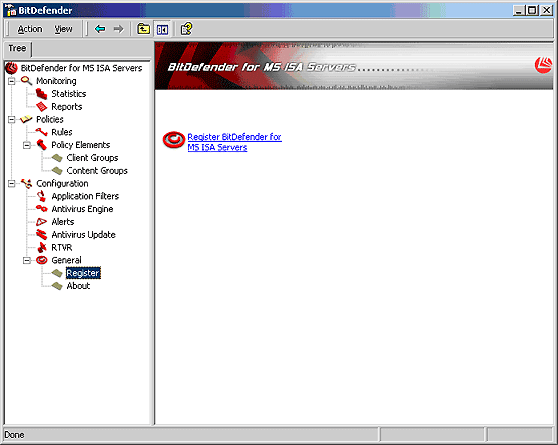The width and height of the screenshot is (558, 445).
Task: Select highlighted Register label
Action: [83, 273]
